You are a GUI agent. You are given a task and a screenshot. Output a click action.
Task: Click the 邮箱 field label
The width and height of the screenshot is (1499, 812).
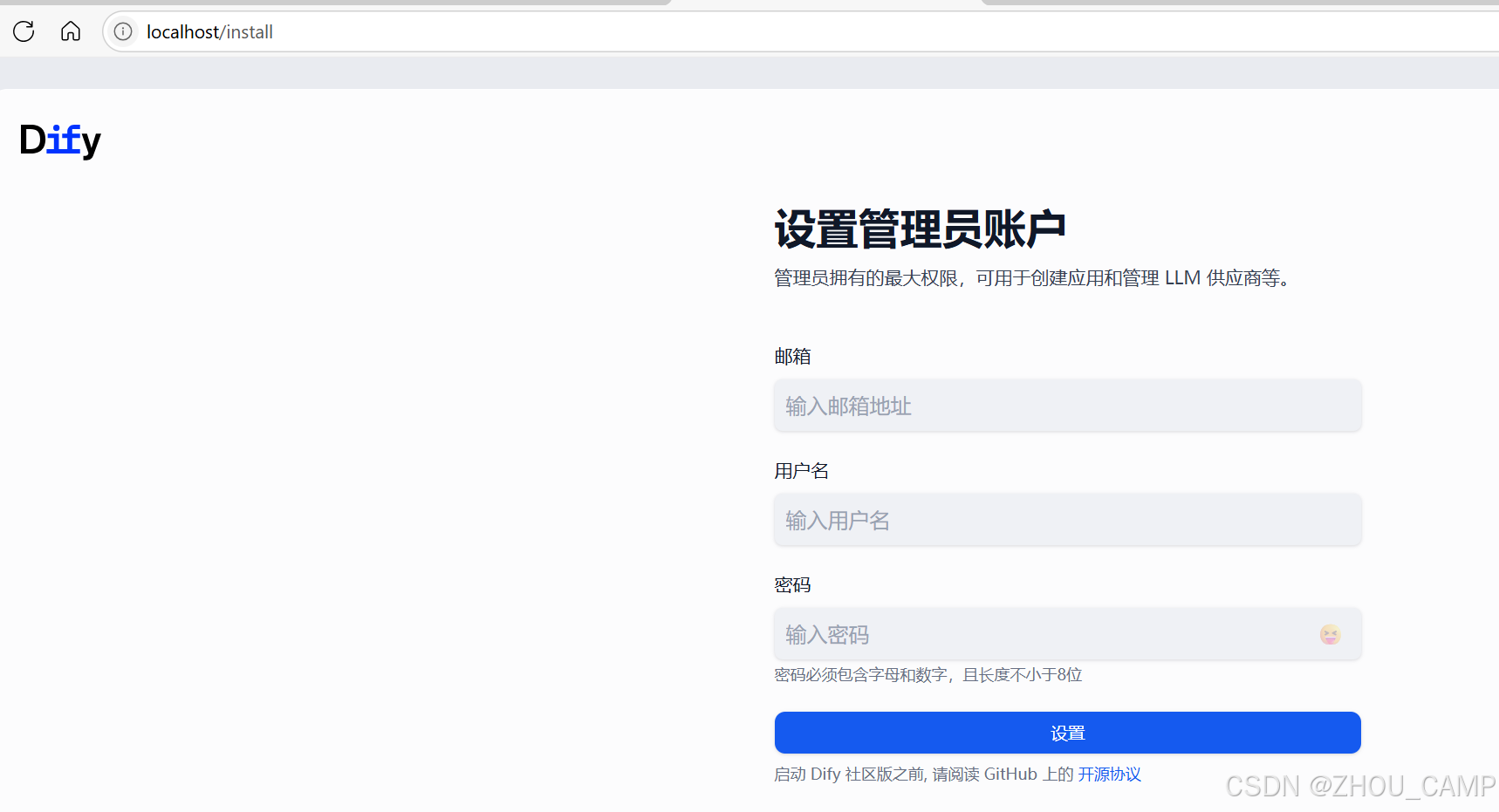tap(792, 357)
